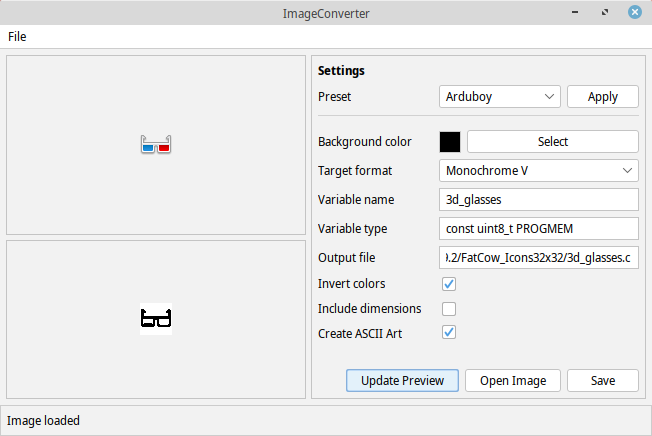652x436 pixels.
Task: Enable the Include dimensions checkbox
Action: (x=449, y=309)
